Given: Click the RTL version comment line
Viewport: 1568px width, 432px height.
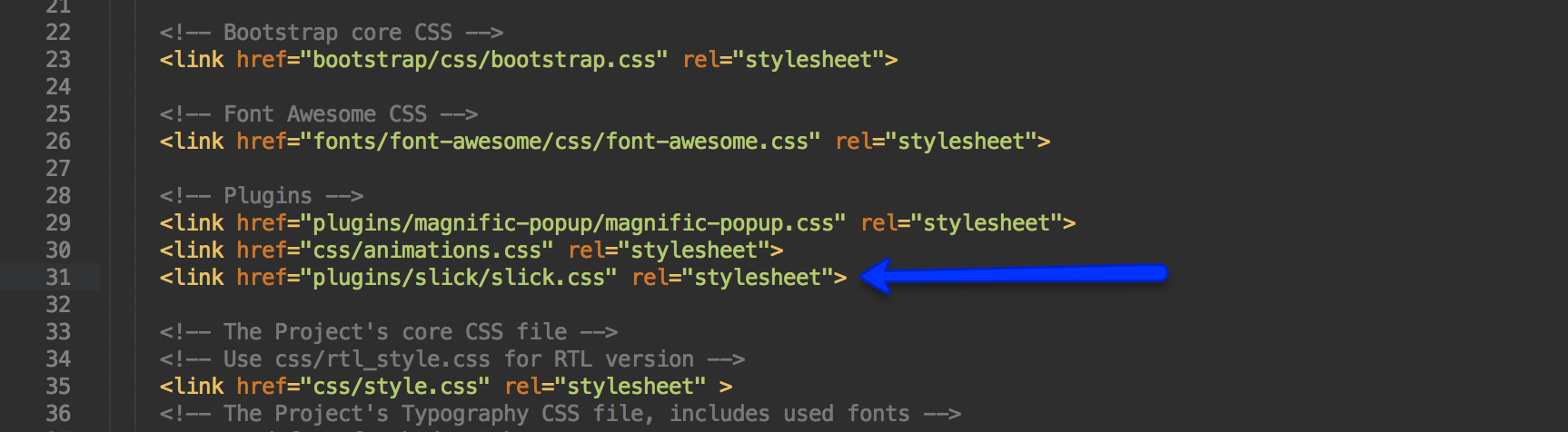Looking at the screenshot, I should point(452,359).
